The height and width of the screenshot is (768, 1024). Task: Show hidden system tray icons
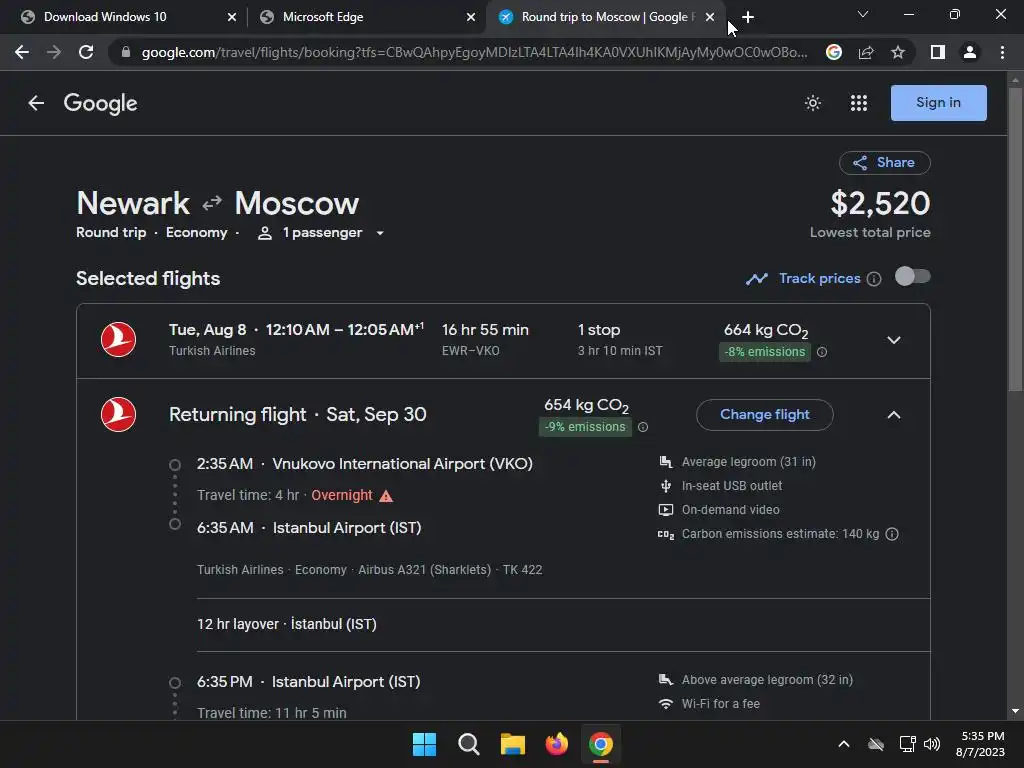click(844, 744)
